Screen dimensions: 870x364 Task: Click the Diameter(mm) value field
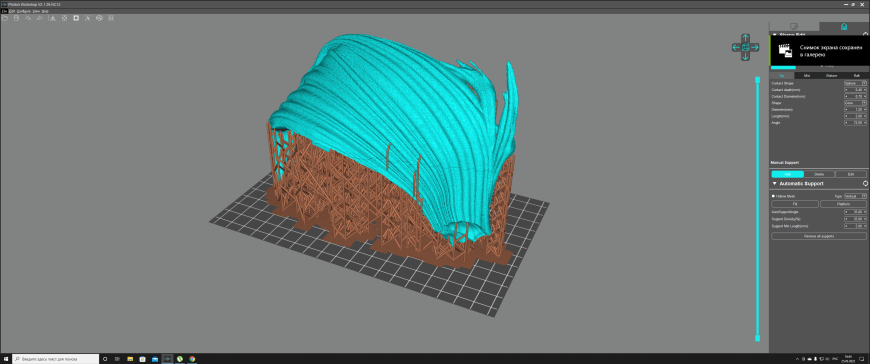[x=855, y=110]
